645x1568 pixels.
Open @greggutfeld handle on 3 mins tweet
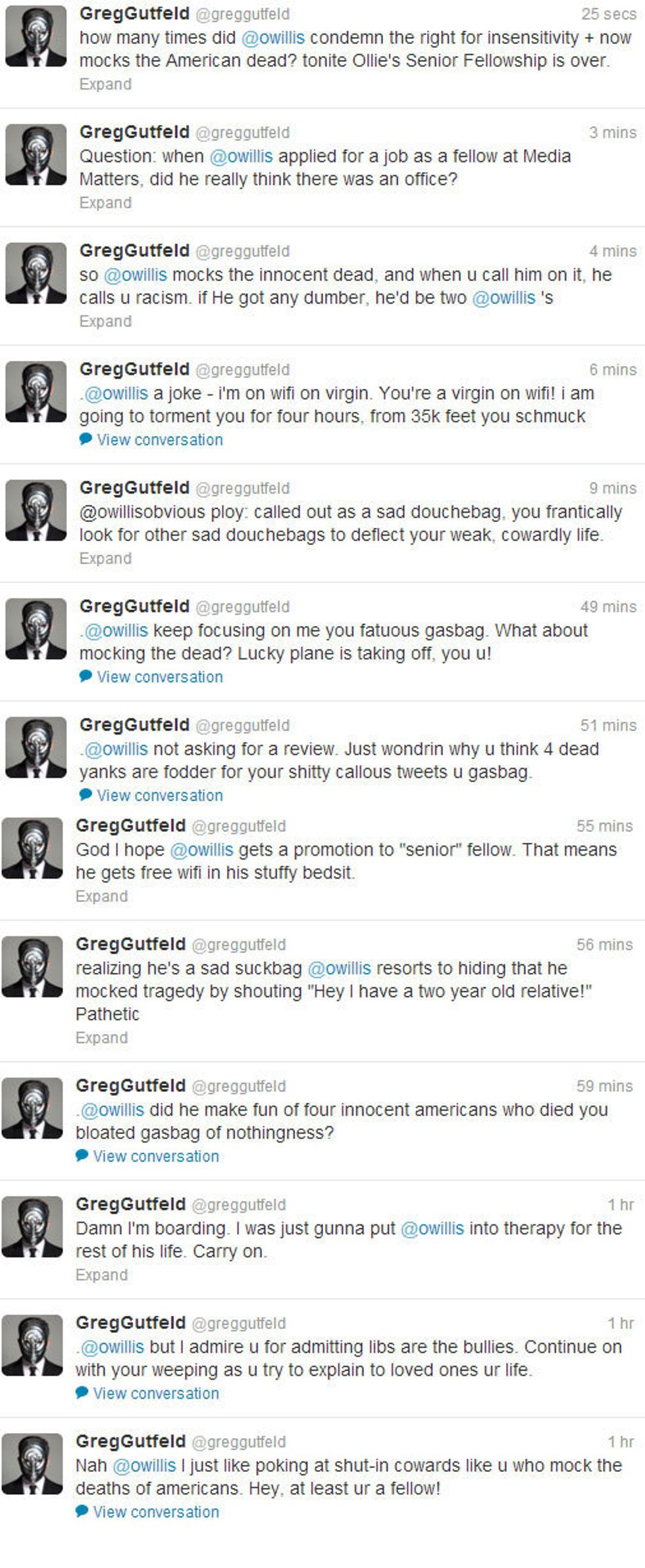[x=242, y=133]
